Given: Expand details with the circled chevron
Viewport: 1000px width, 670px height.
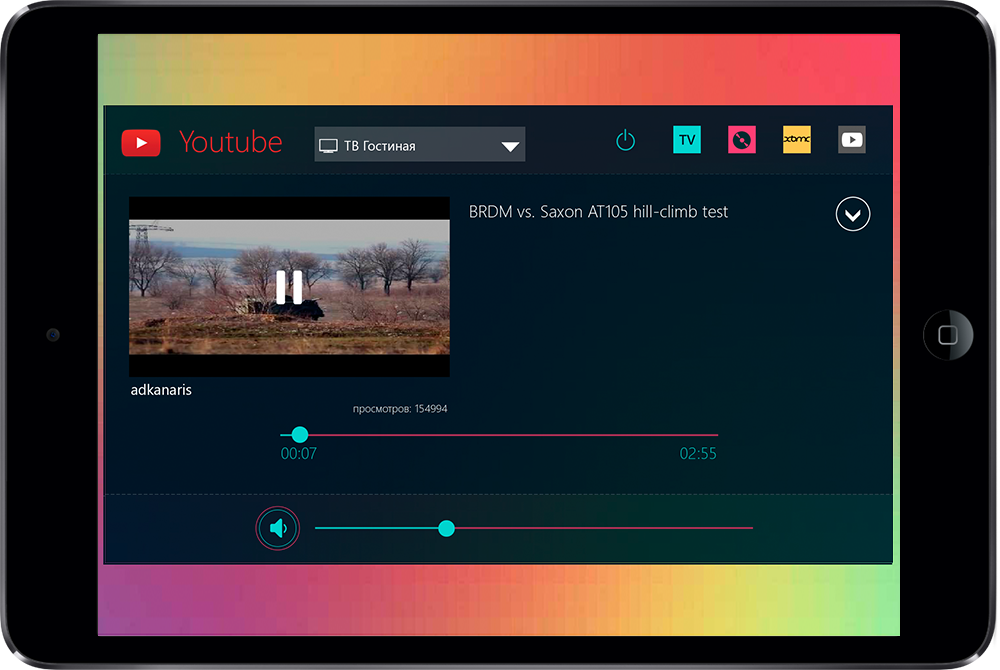Looking at the screenshot, I should pyautogui.click(x=853, y=214).
